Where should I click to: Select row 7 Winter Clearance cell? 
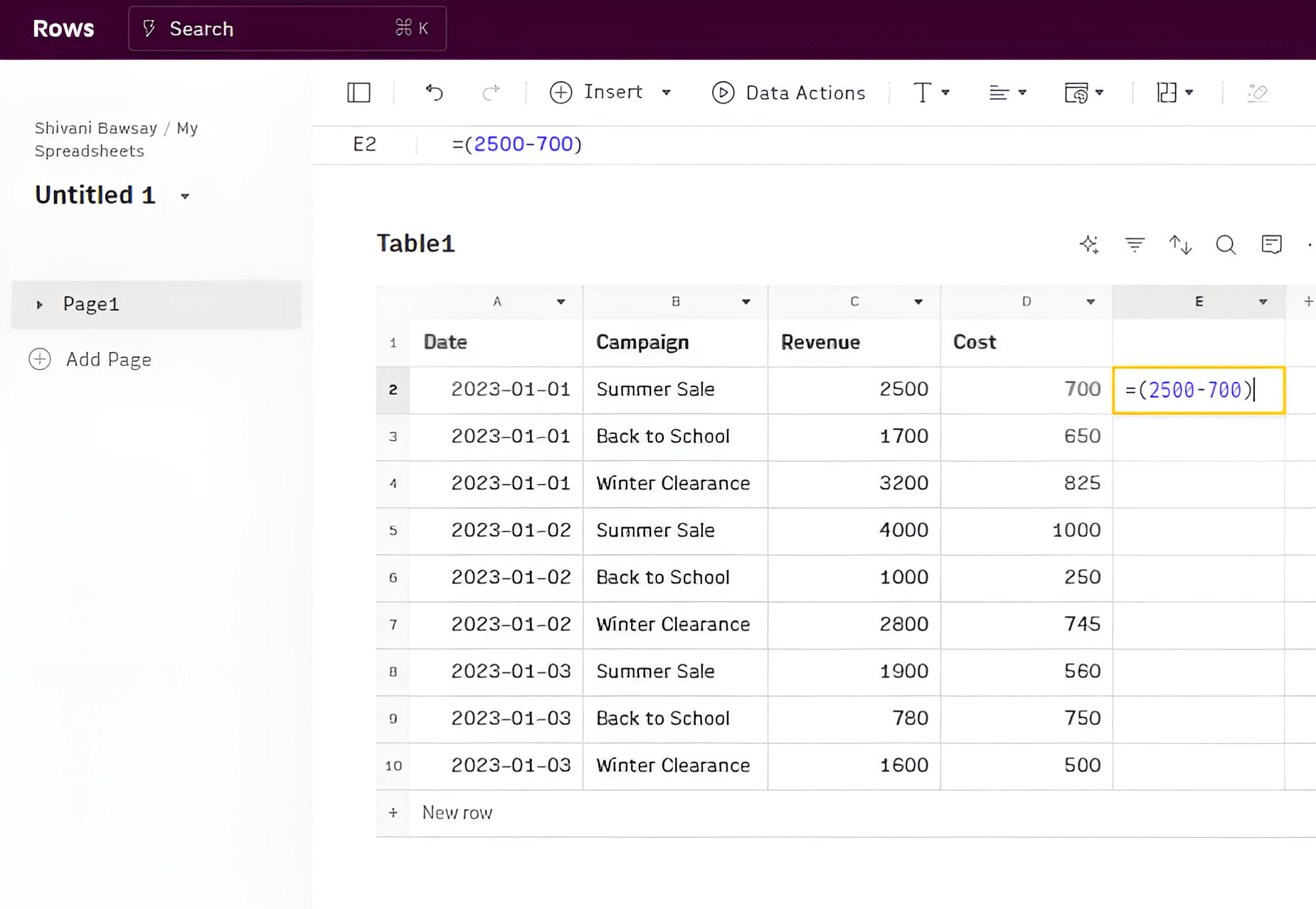coord(675,624)
